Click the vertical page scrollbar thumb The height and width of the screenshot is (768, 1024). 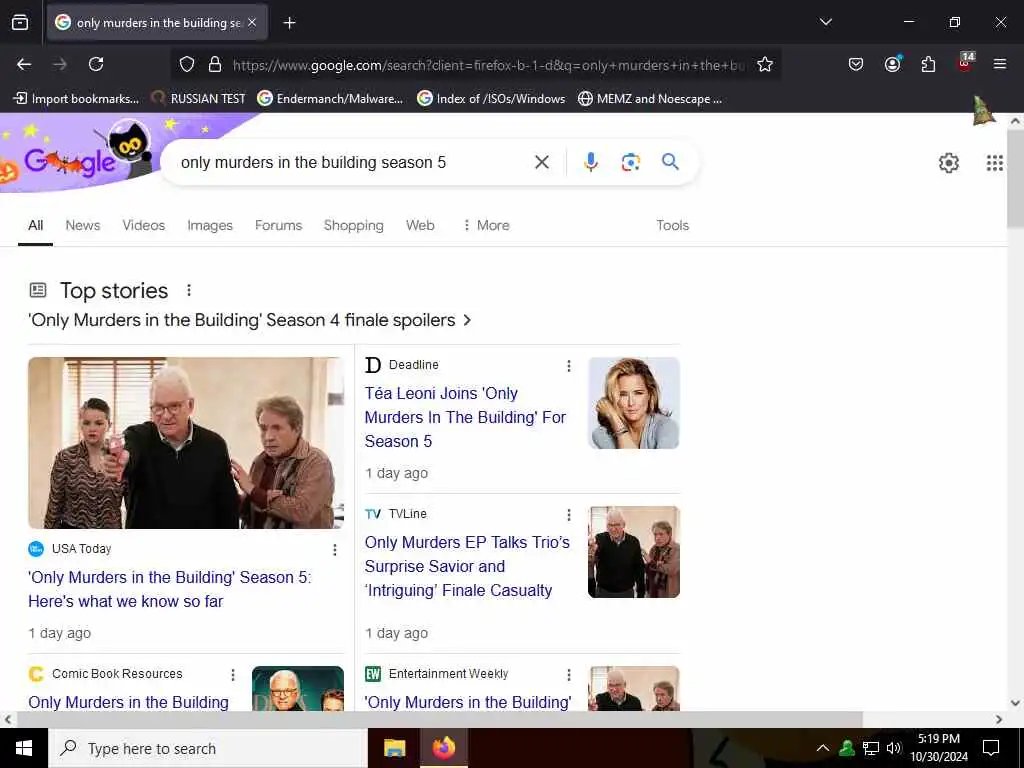tap(1015, 178)
